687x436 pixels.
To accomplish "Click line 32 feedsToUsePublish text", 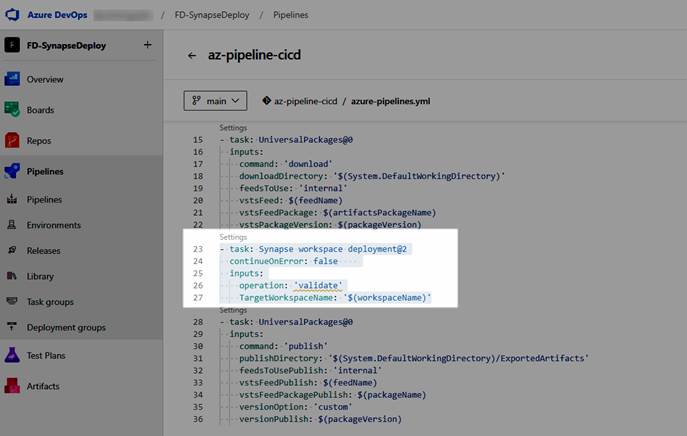I will coord(310,371).
